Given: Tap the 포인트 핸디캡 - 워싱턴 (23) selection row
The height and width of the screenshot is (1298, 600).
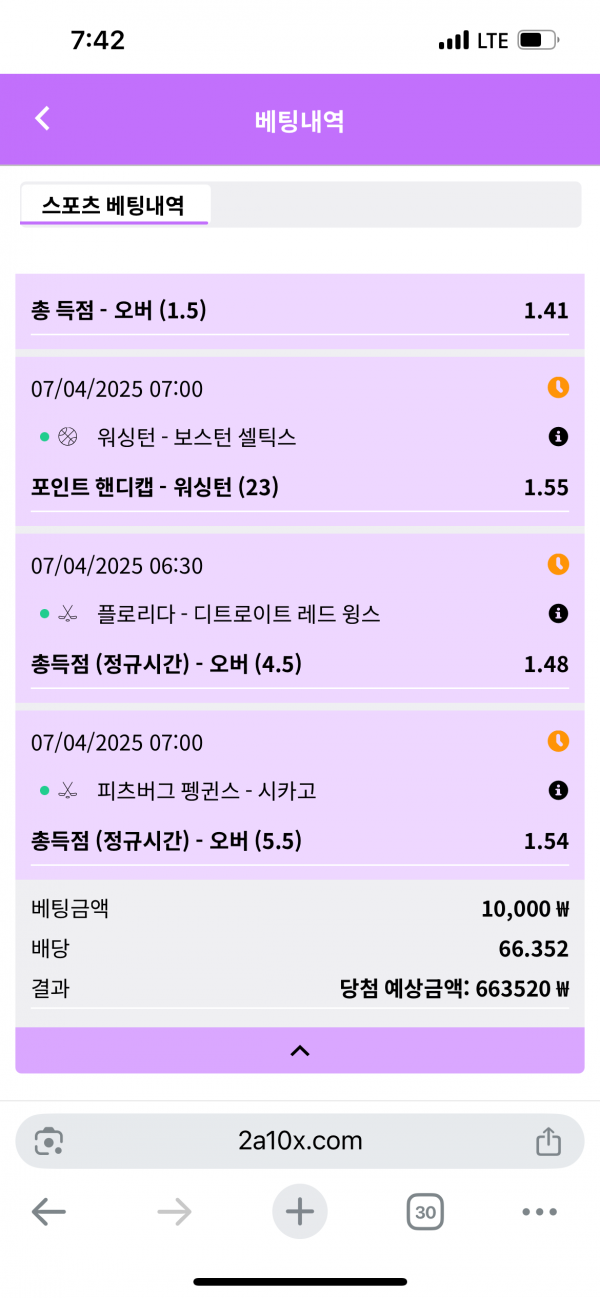Looking at the screenshot, I should point(300,488).
